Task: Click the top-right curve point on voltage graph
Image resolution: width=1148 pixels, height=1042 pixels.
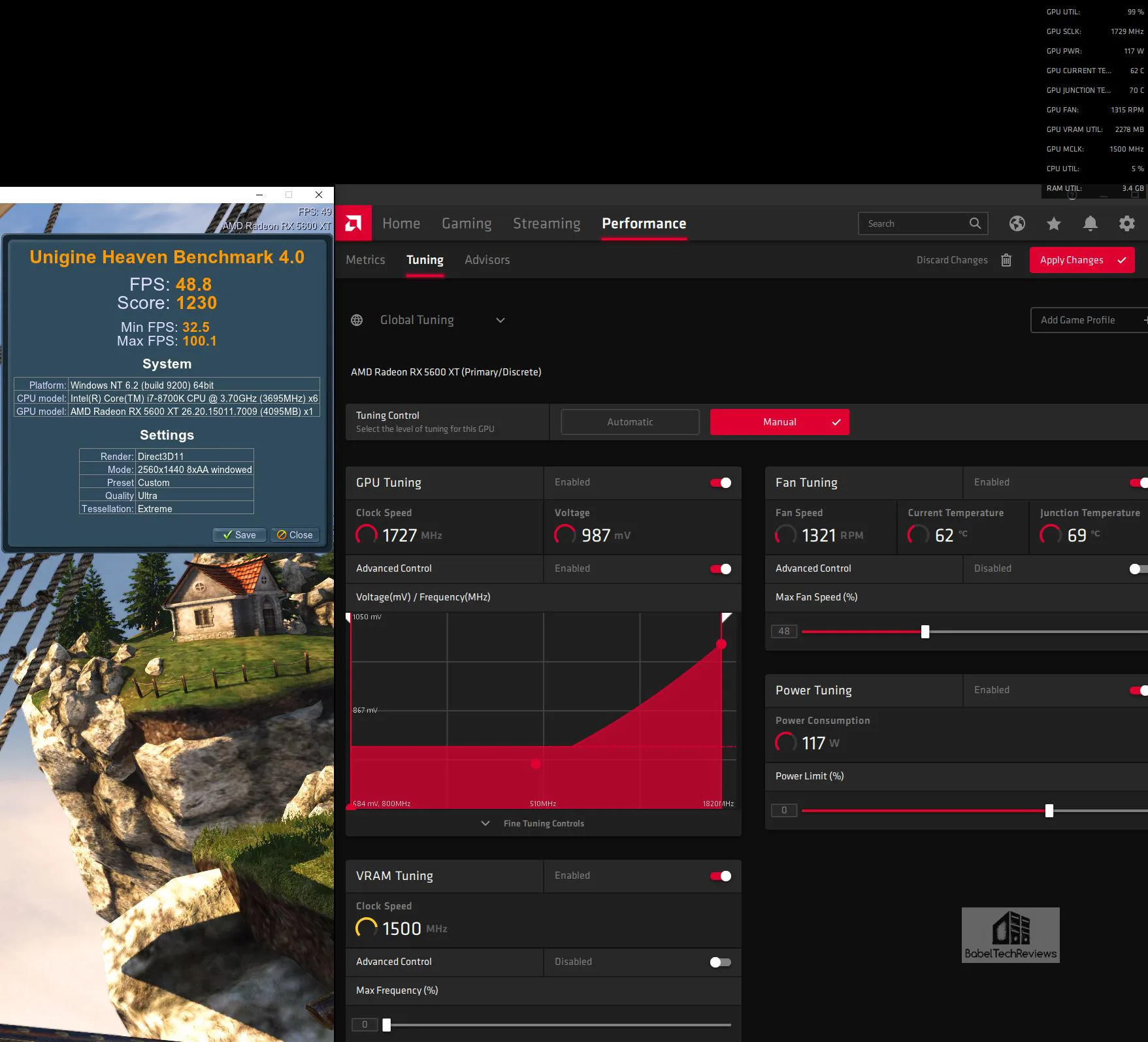Action: point(721,644)
